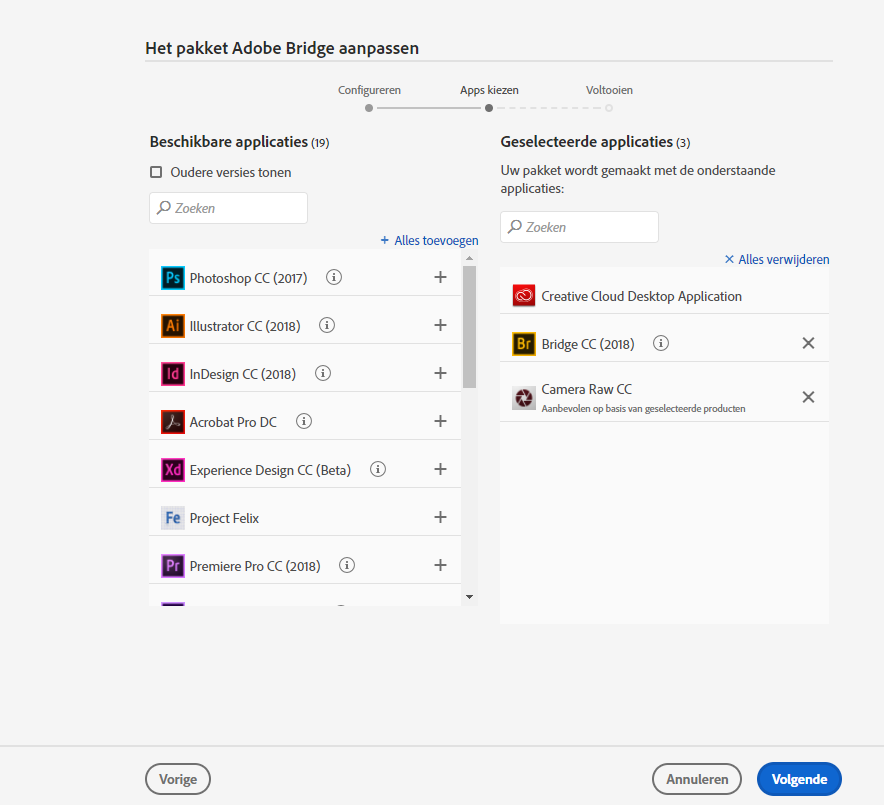
Task: Select the InDesign CC (2018) icon
Action: pyautogui.click(x=172, y=373)
